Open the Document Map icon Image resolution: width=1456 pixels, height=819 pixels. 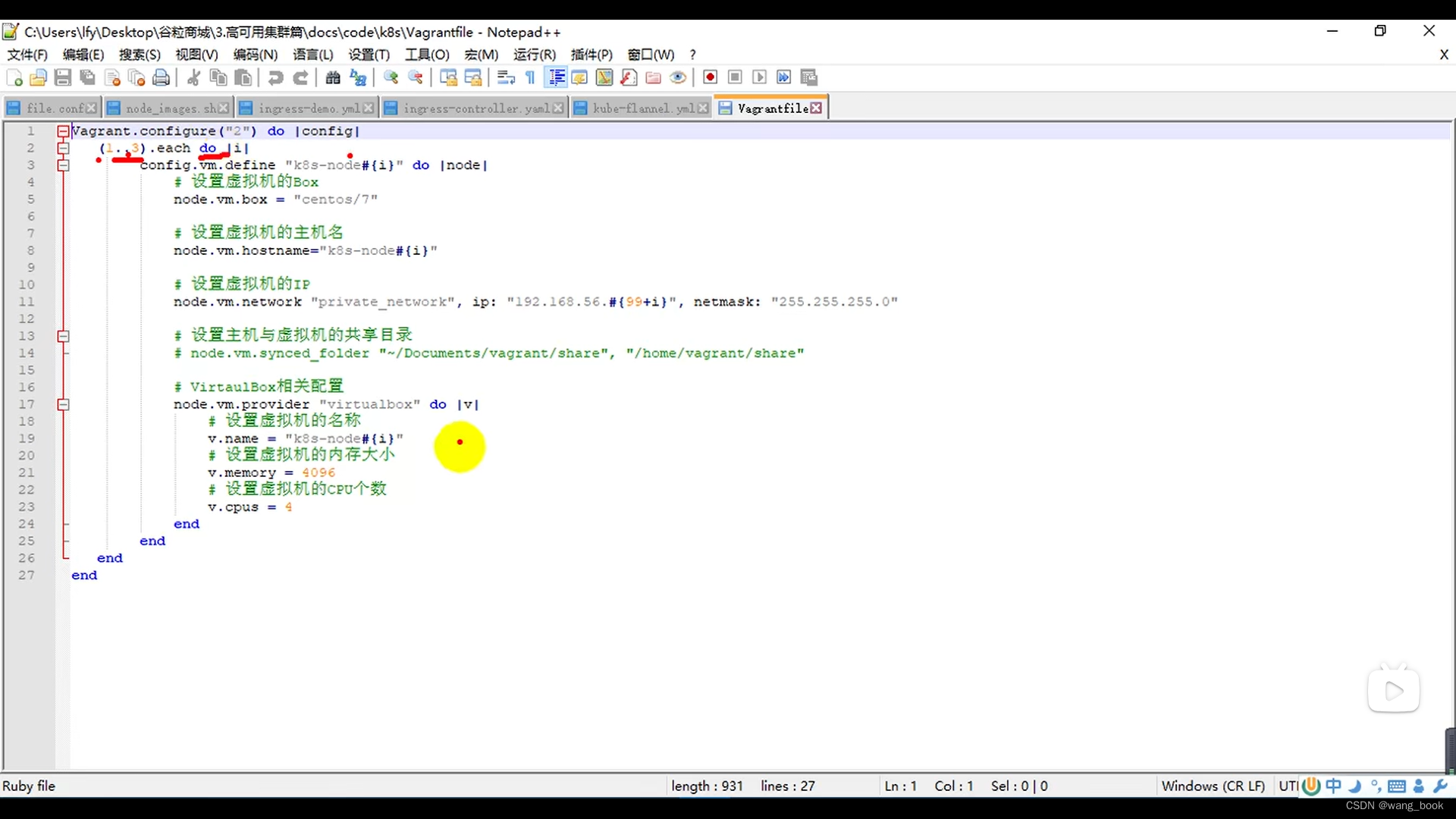pyautogui.click(x=604, y=77)
